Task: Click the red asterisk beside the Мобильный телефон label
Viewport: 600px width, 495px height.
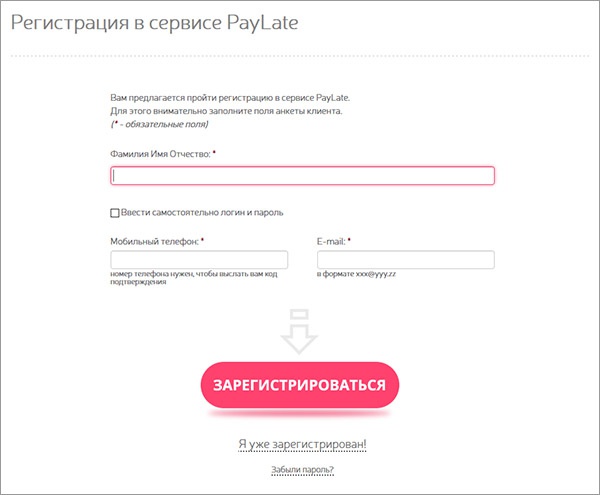Action: click(202, 241)
